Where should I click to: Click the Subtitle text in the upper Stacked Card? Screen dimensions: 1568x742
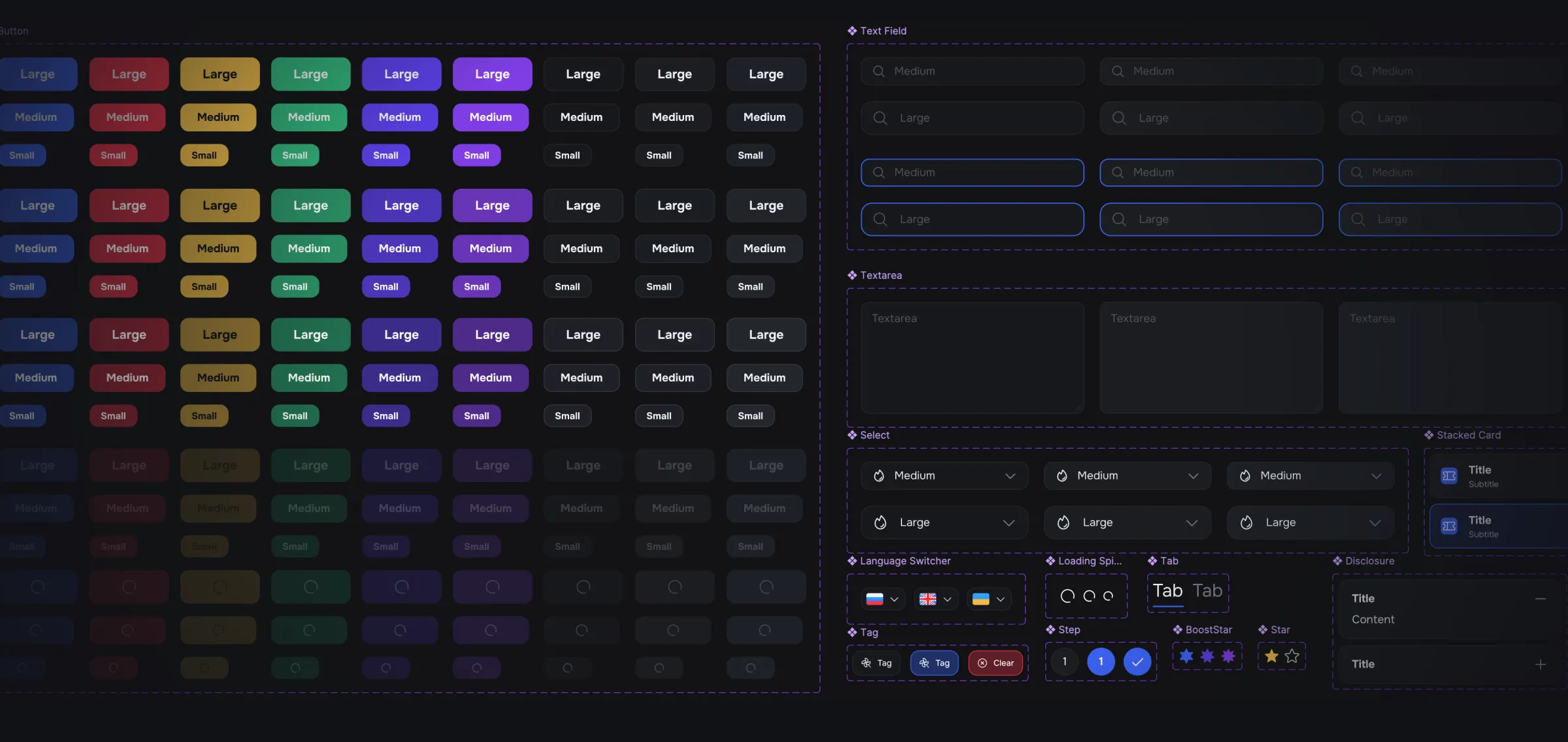pyautogui.click(x=1483, y=484)
